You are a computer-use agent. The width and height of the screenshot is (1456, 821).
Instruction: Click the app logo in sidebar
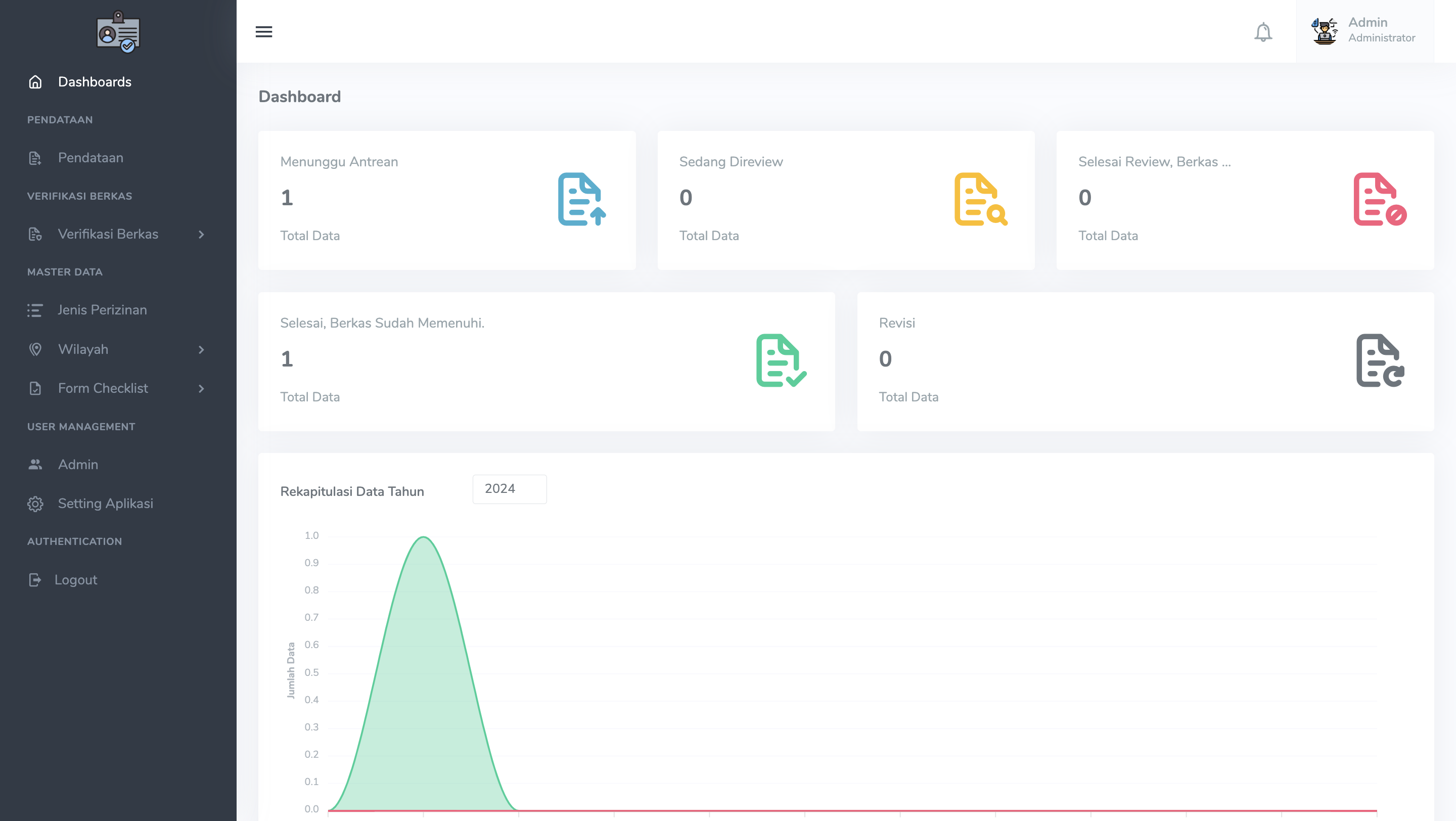pos(118,32)
